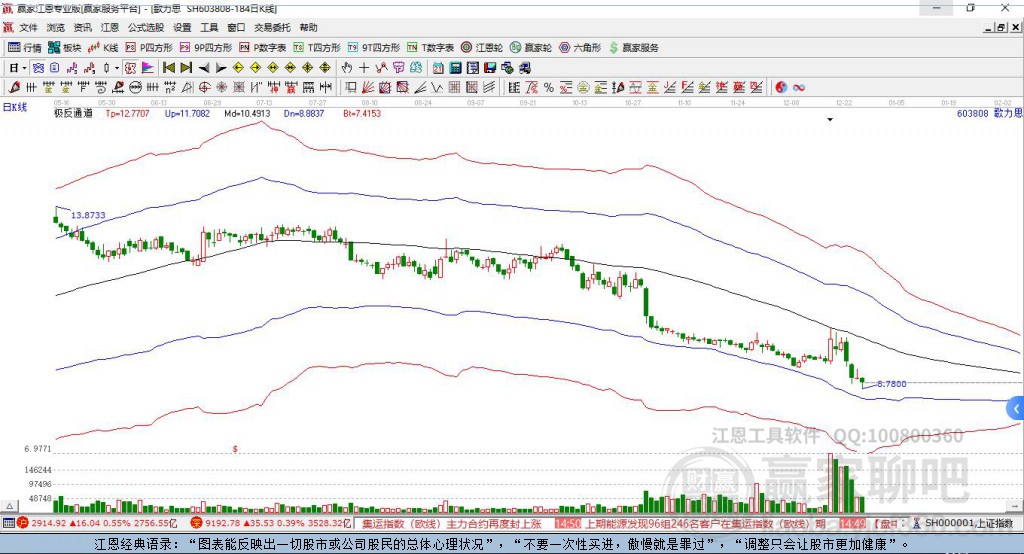Screen dimensions: 1024x554
Task: Click the Shanghai index 2914.92 status entry
Action: pyautogui.click(x=97, y=523)
